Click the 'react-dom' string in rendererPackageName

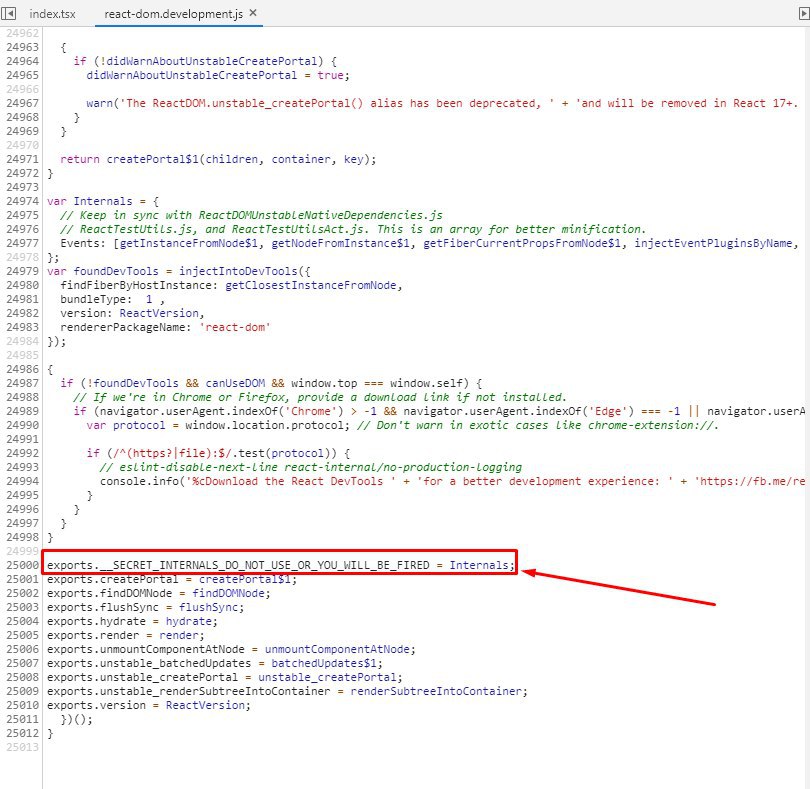coord(235,327)
